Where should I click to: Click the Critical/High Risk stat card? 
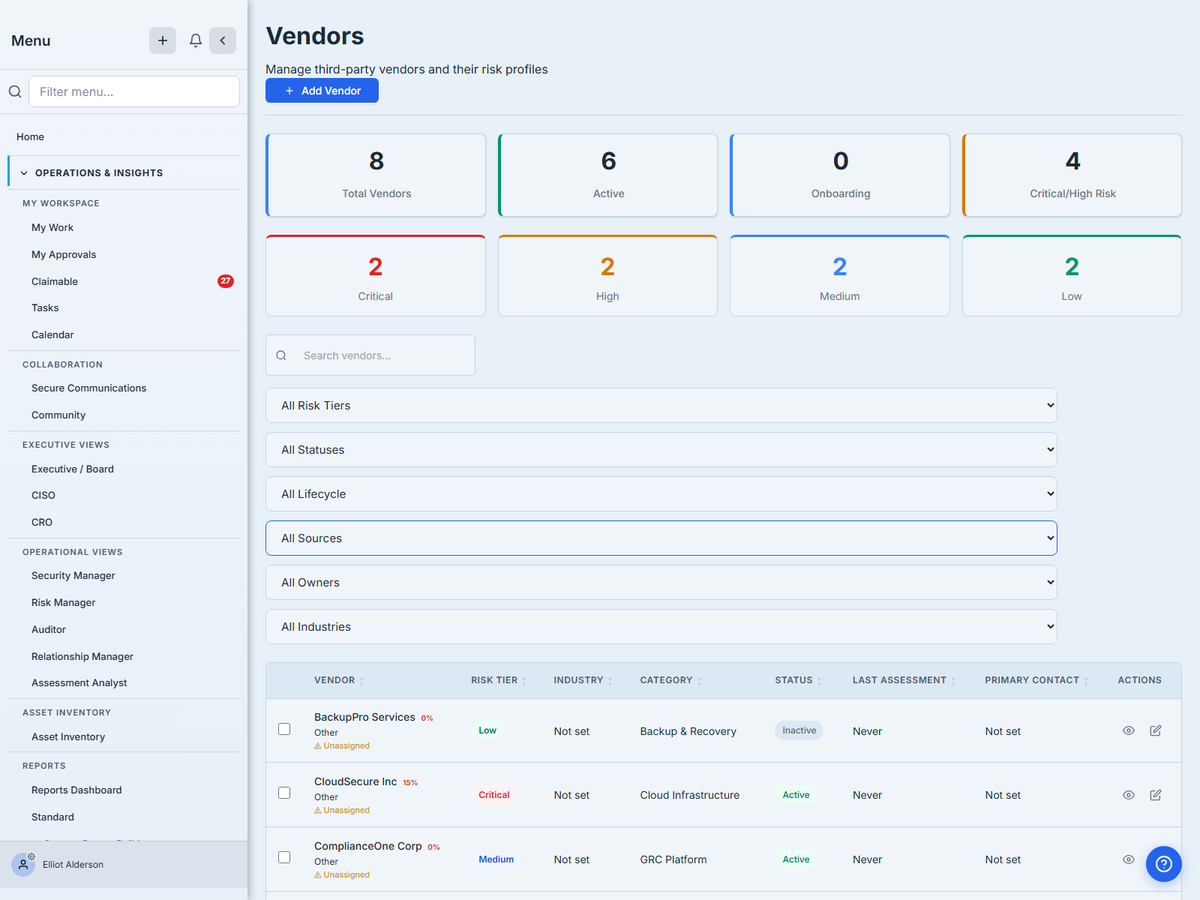coord(1072,175)
